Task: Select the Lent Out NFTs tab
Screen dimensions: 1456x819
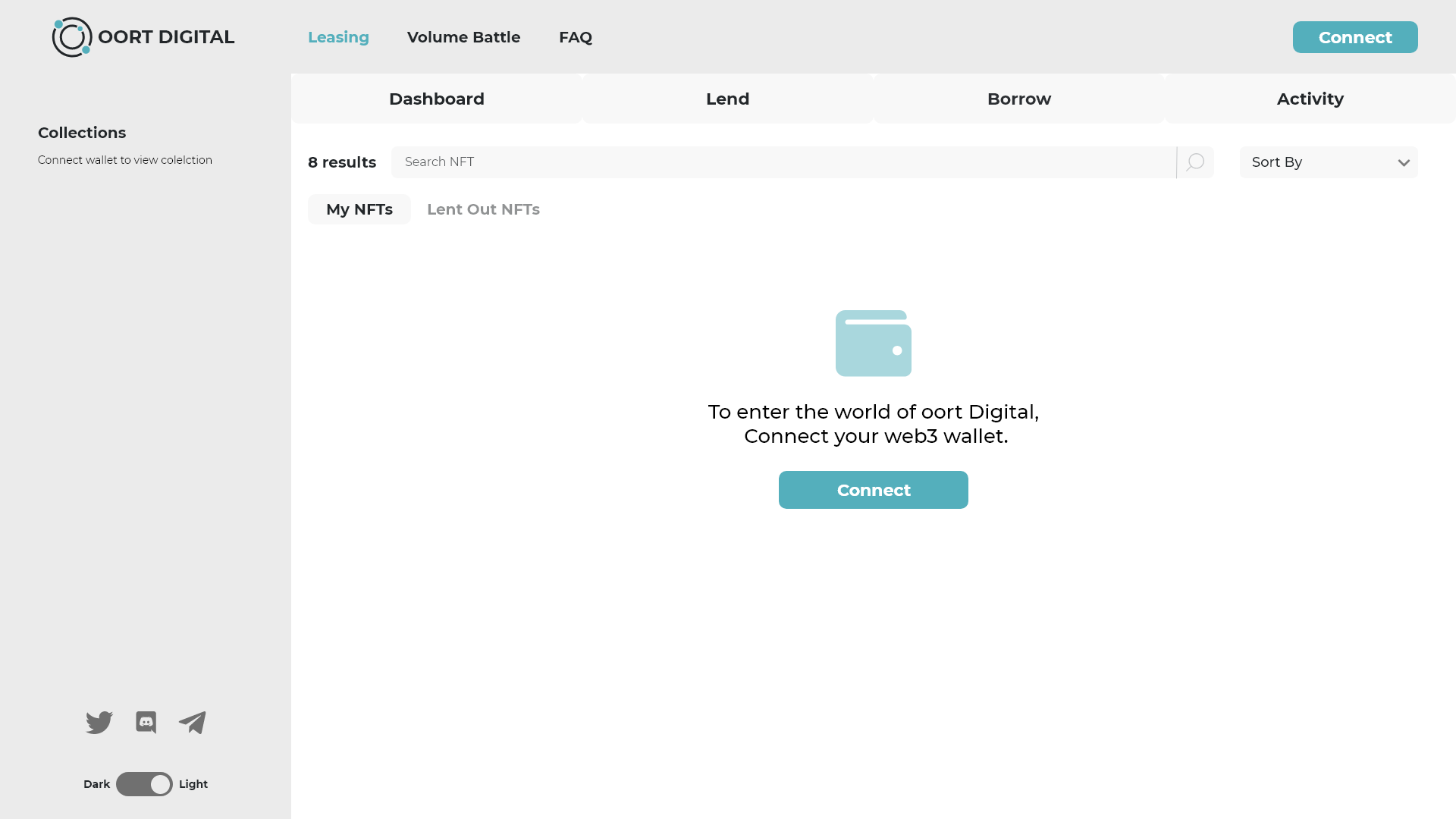Action: (x=483, y=209)
